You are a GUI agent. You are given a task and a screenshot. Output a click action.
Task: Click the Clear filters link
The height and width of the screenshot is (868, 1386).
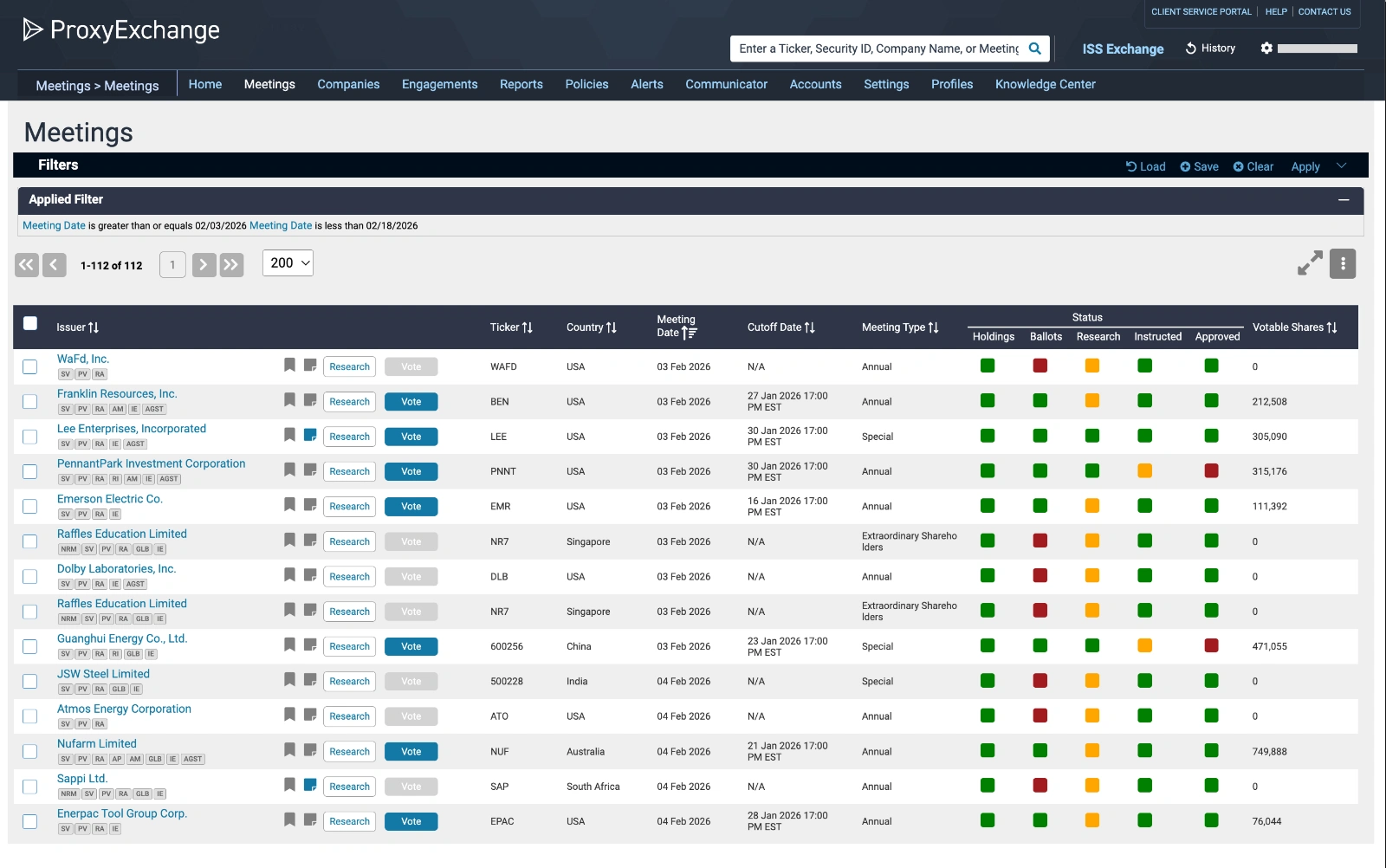[1253, 166]
